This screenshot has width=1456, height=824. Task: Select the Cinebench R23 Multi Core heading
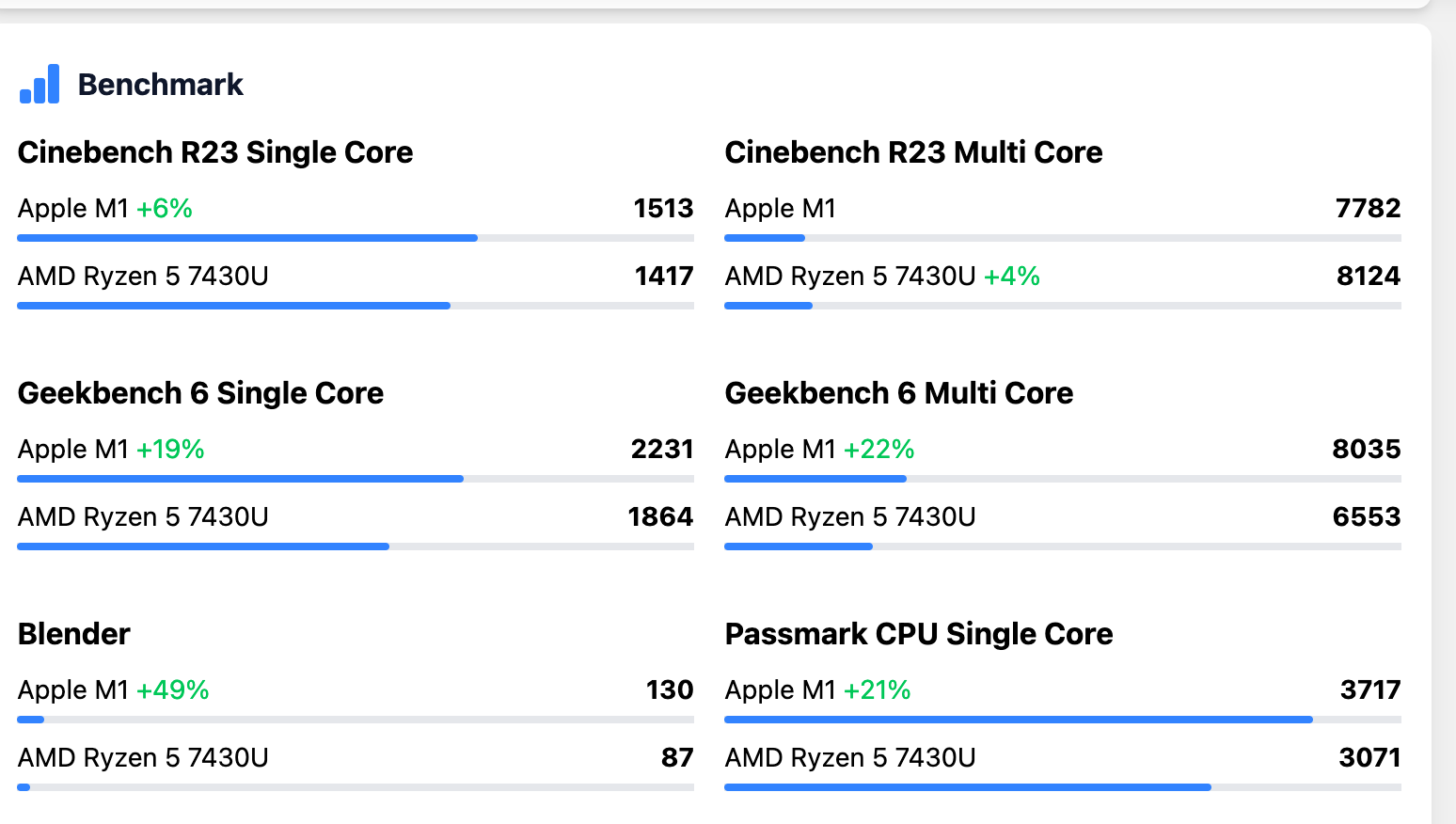click(913, 152)
